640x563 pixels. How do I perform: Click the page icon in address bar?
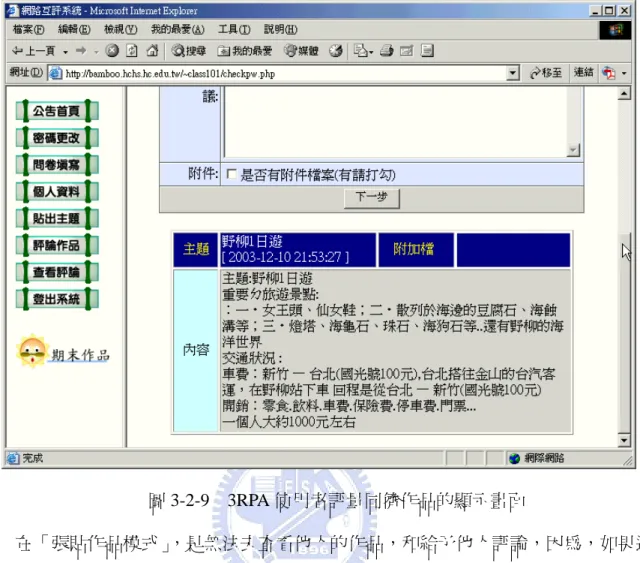[x=56, y=73]
